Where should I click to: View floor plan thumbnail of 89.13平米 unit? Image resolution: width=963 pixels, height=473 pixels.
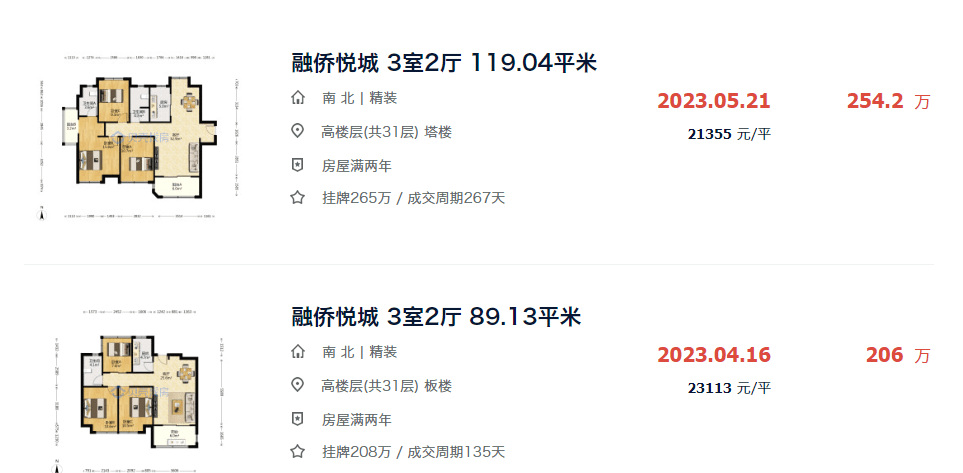click(139, 390)
